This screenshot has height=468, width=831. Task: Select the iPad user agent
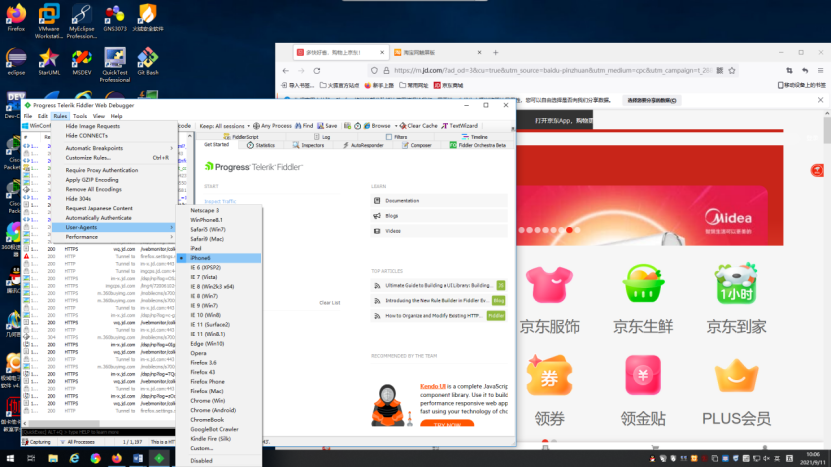pos(219,249)
